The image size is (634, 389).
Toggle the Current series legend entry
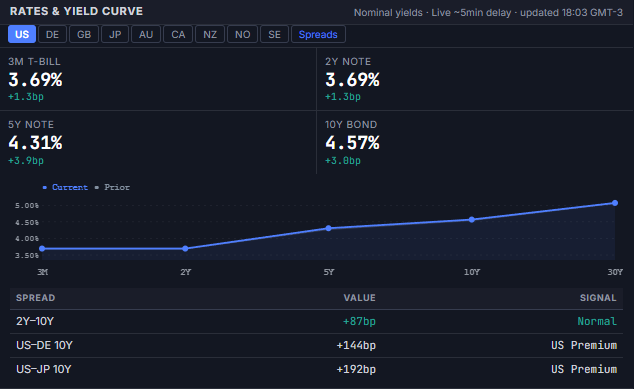[x=66, y=187]
